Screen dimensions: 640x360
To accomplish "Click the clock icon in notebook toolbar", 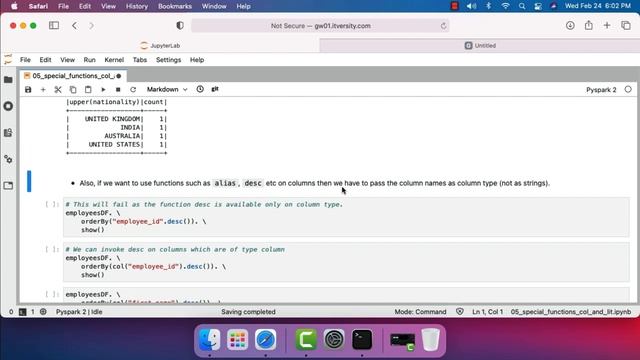I will 200,89.
